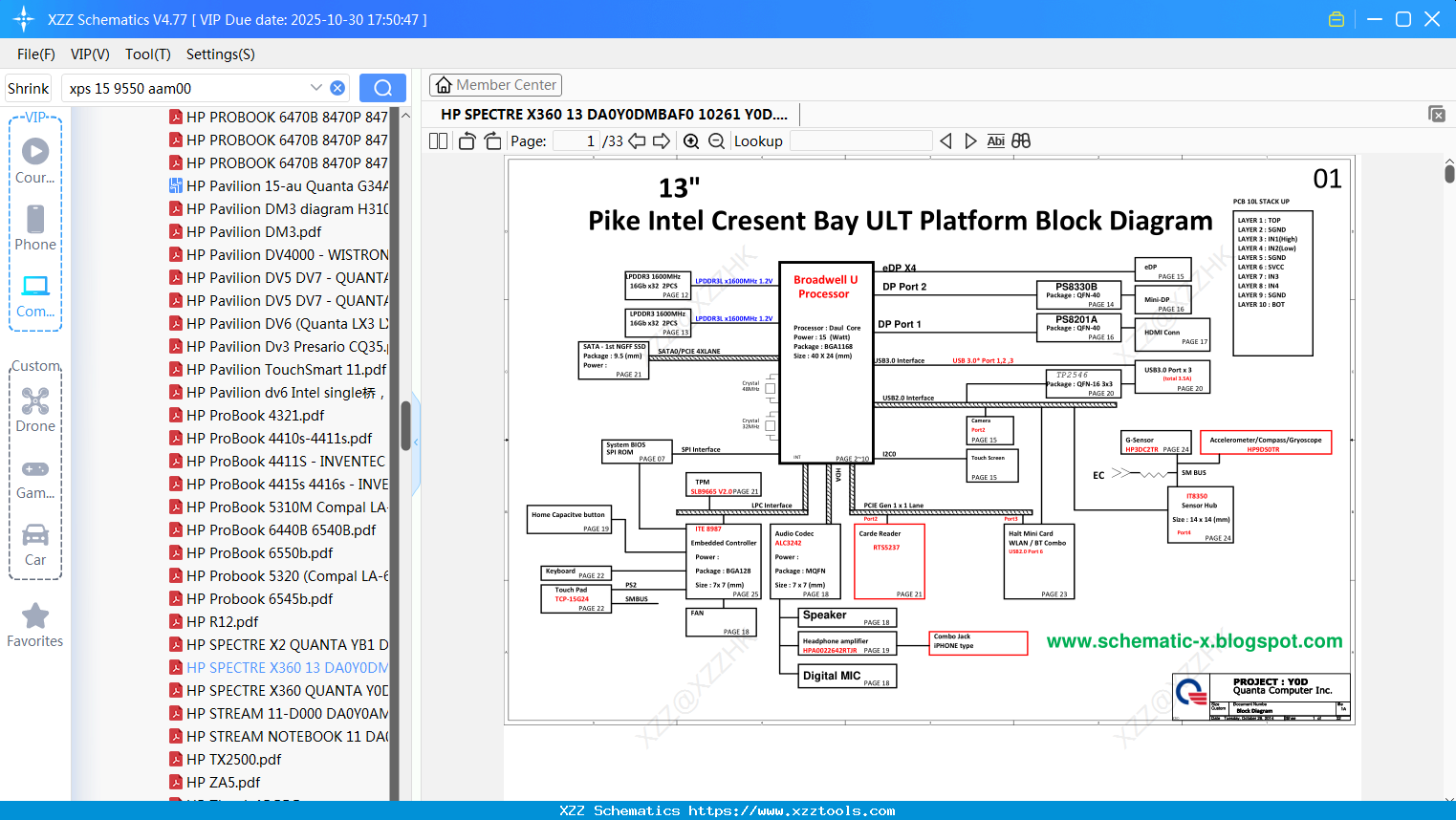Select the HP SPECTRE X360 13 document tab
This screenshot has width=1456, height=820.
tap(614, 114)
